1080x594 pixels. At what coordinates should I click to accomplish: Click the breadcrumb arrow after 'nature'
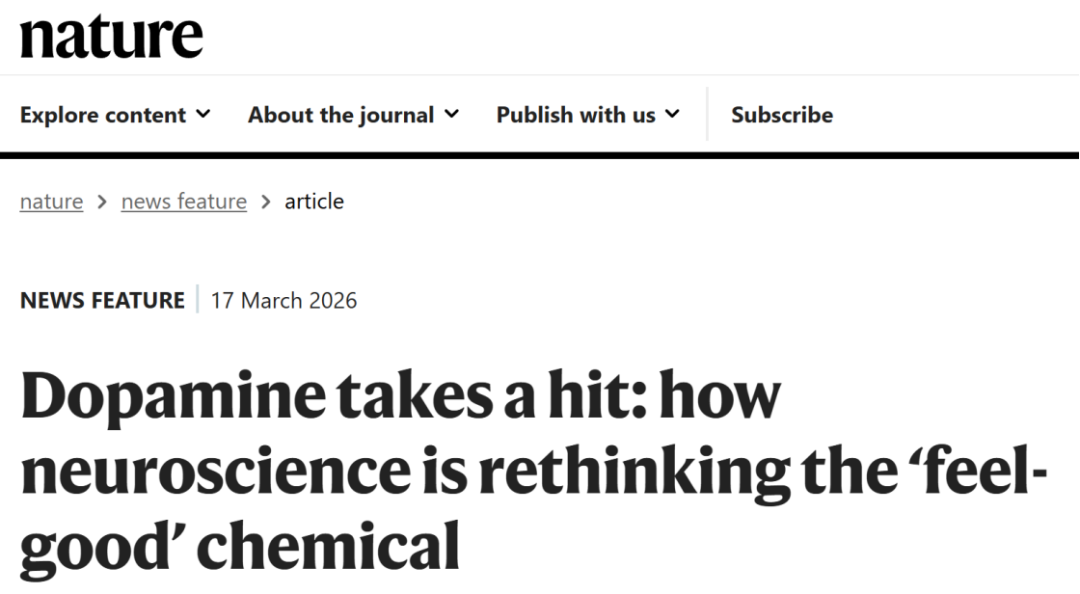(102, 201)
